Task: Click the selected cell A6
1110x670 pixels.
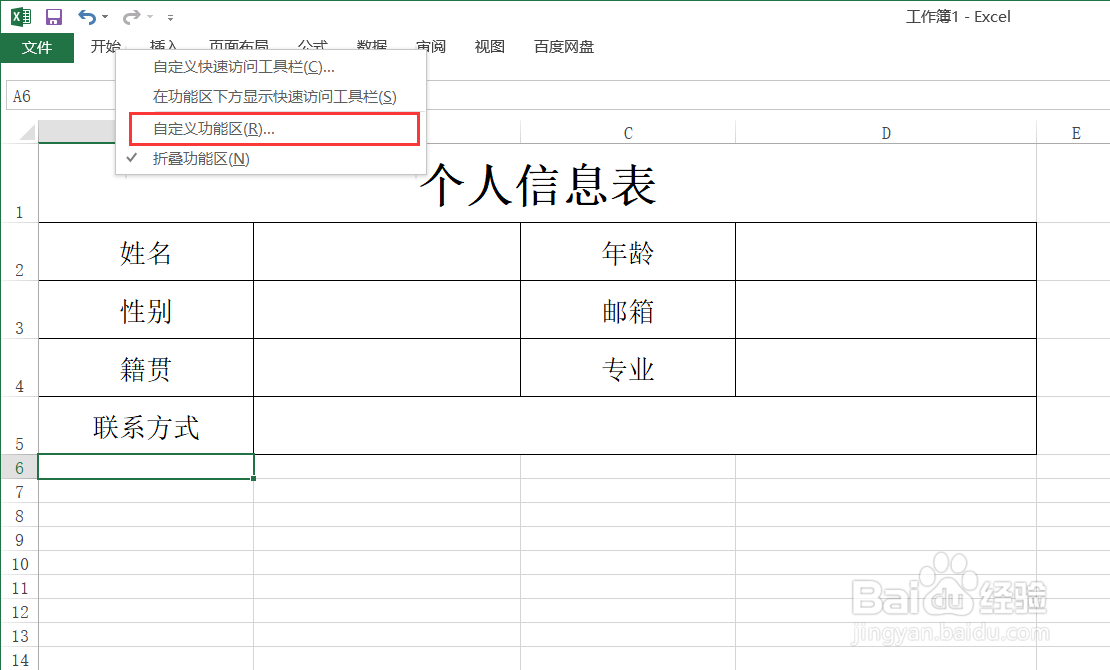Action: 146,467
